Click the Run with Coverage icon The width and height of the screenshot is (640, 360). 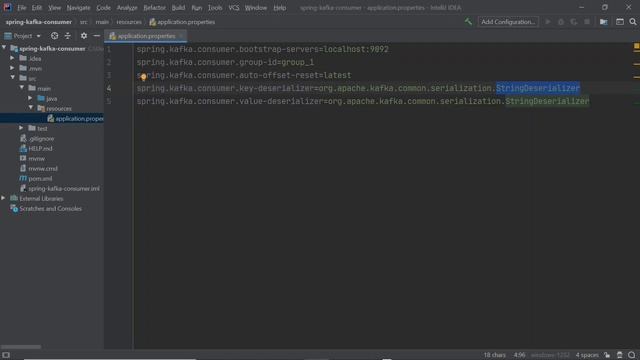pyautogui.click(x=574, y=22)
